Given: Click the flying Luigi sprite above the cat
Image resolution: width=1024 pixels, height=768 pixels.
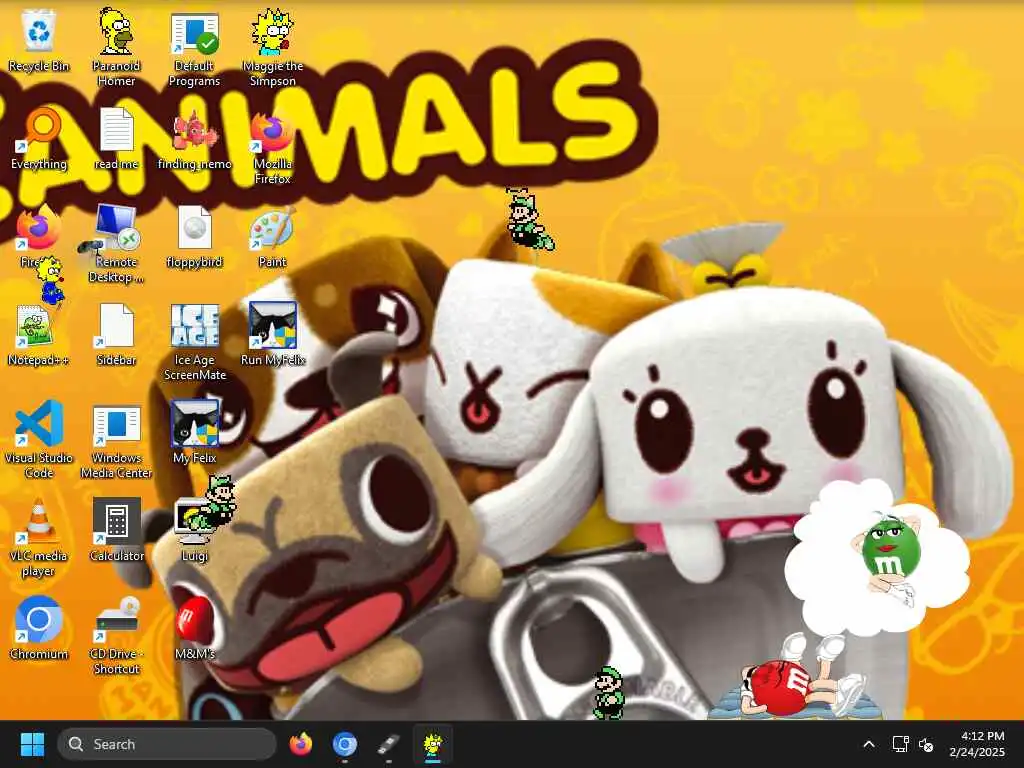Looking at the screenshot, I should point(529,220).
